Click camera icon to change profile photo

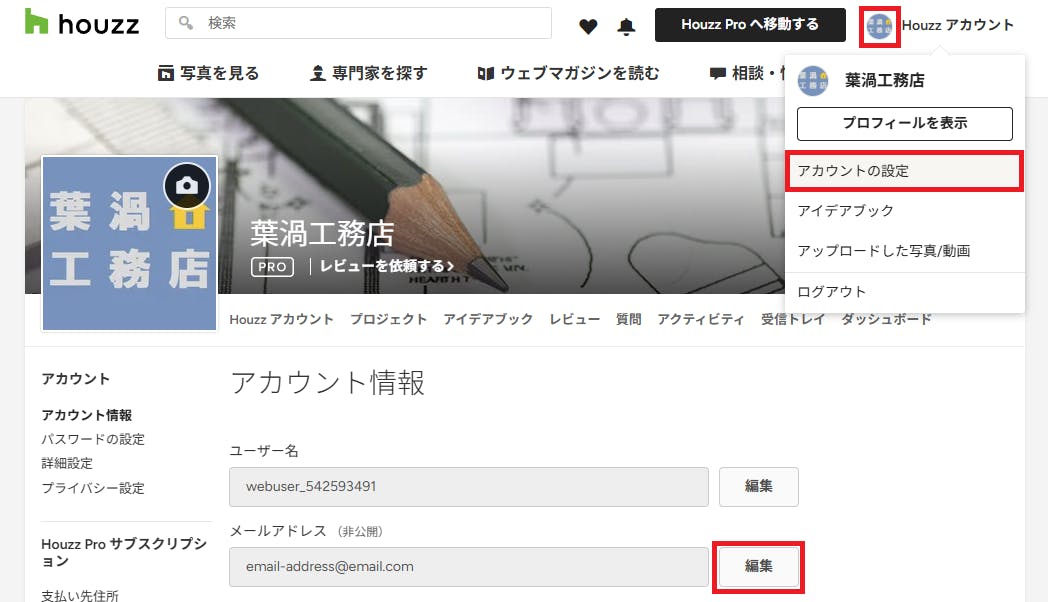187,185
